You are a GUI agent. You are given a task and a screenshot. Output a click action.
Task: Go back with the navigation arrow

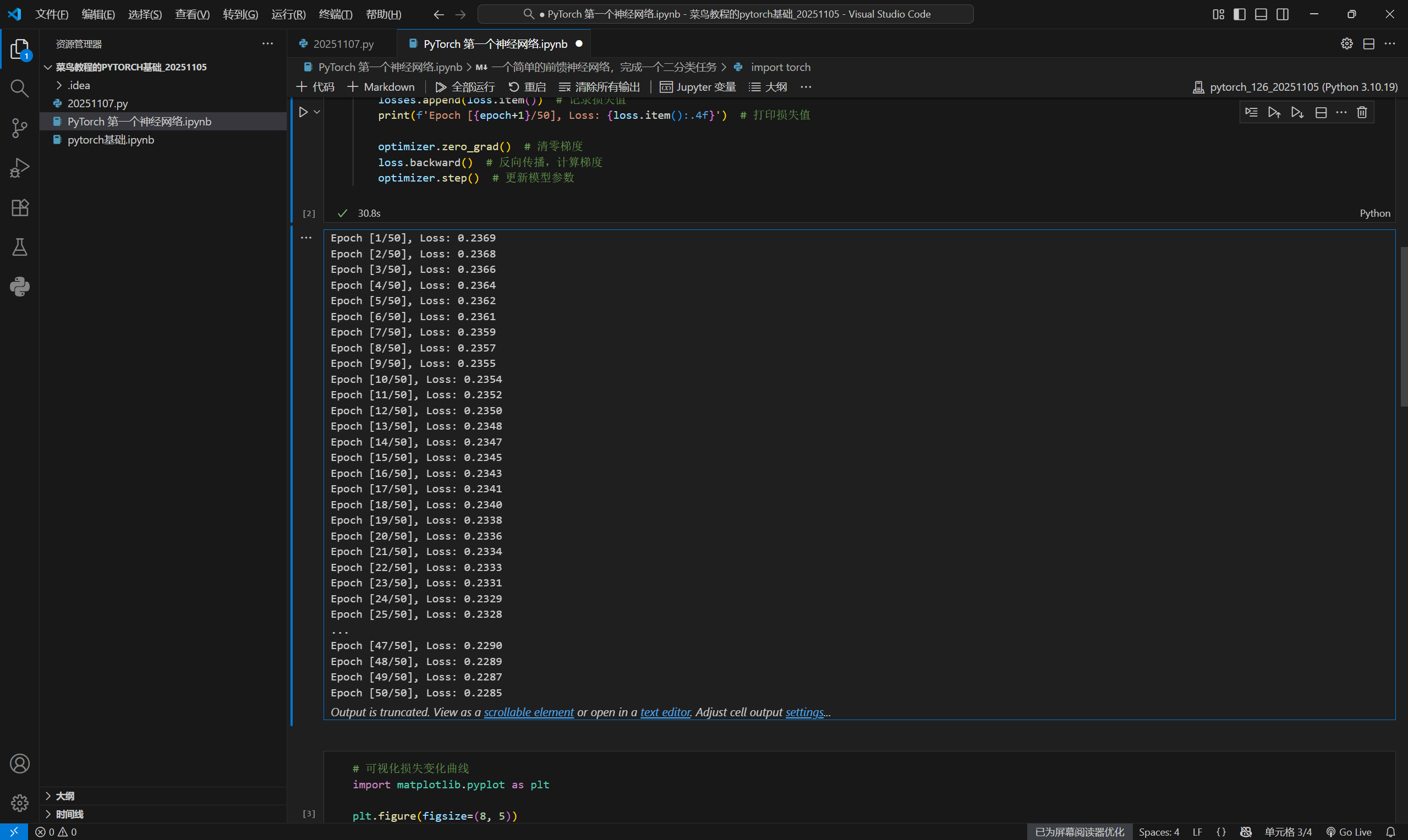coord(438,14)
